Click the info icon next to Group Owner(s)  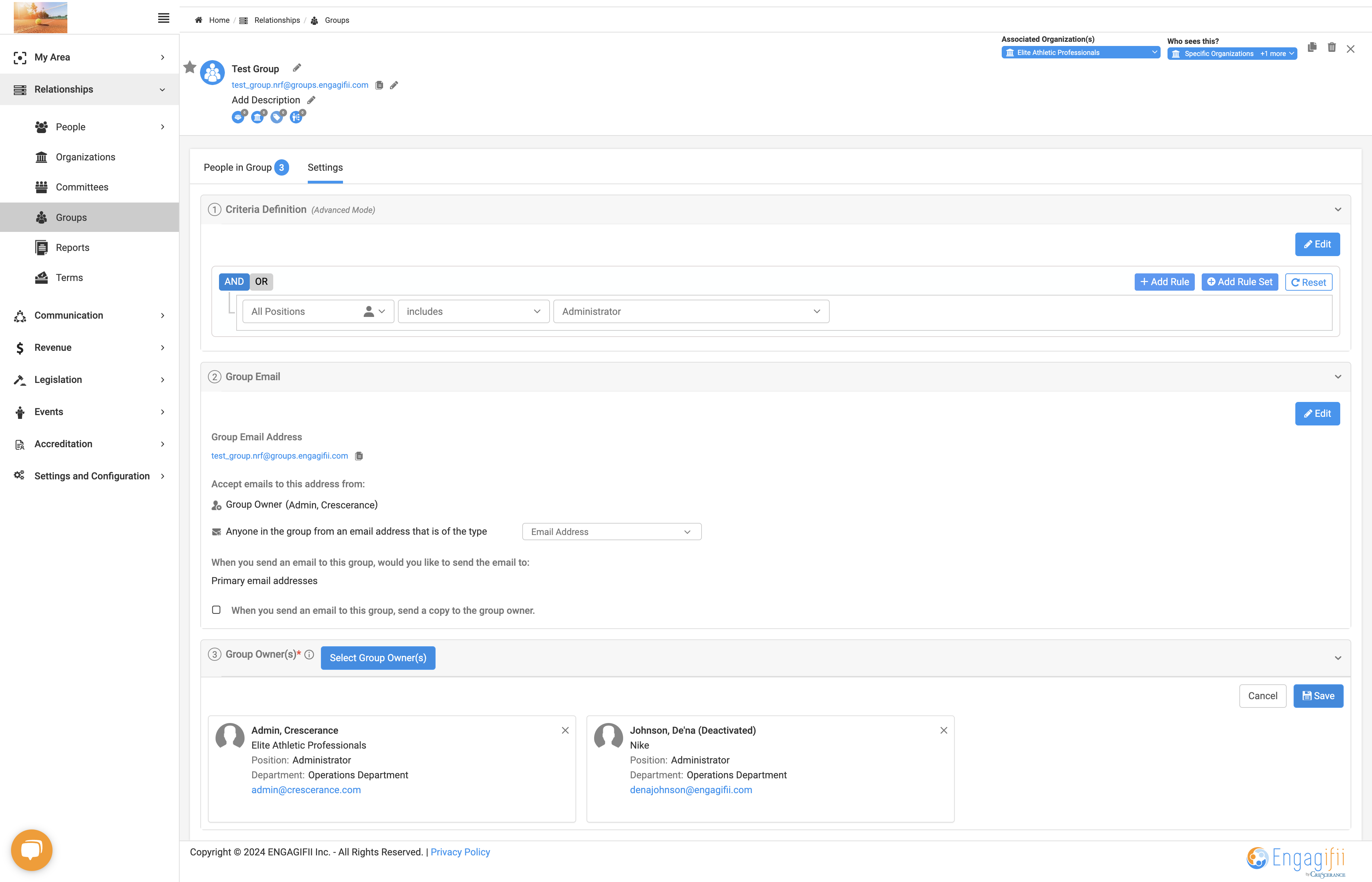pyautogui.click(x=309, y=655)
